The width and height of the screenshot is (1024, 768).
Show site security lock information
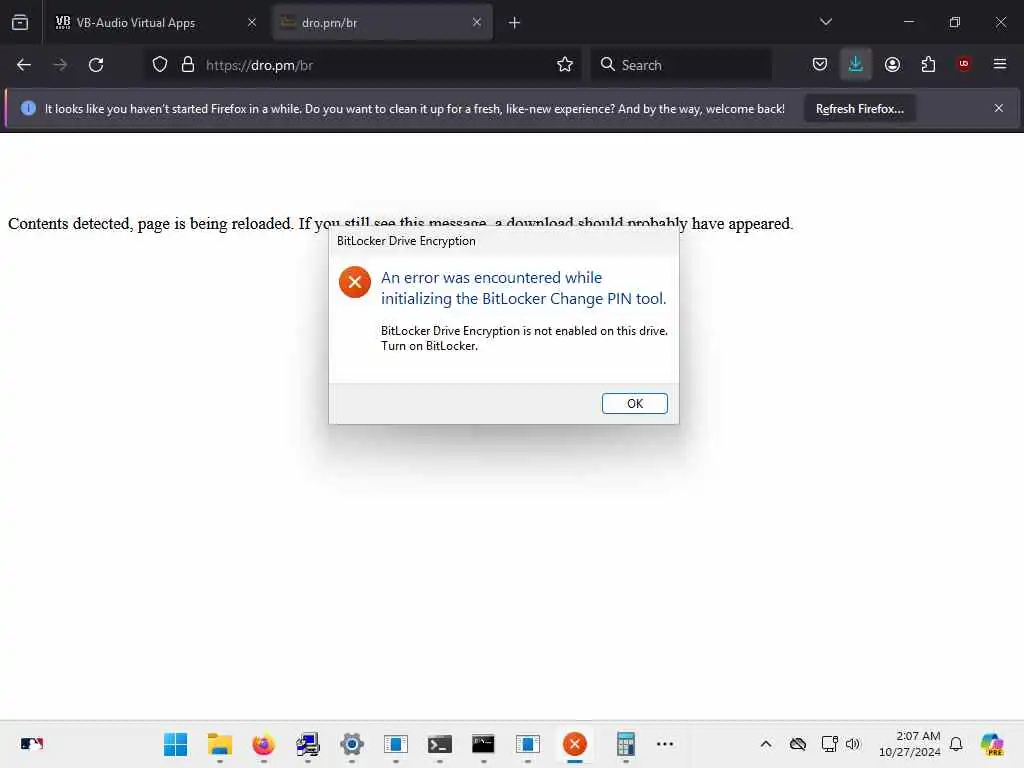(188, 65)
